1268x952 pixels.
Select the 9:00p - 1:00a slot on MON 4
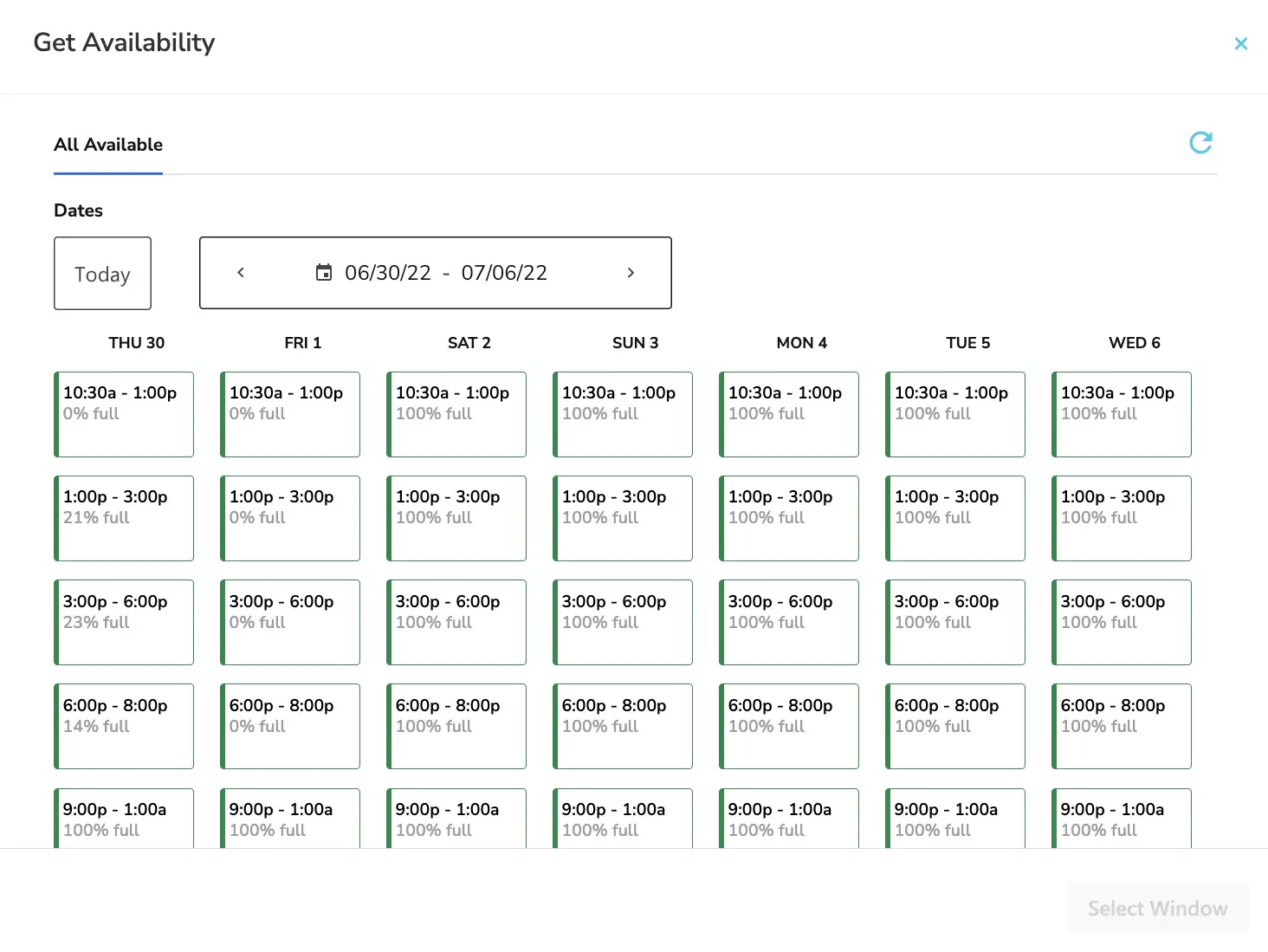click(788, 817)
